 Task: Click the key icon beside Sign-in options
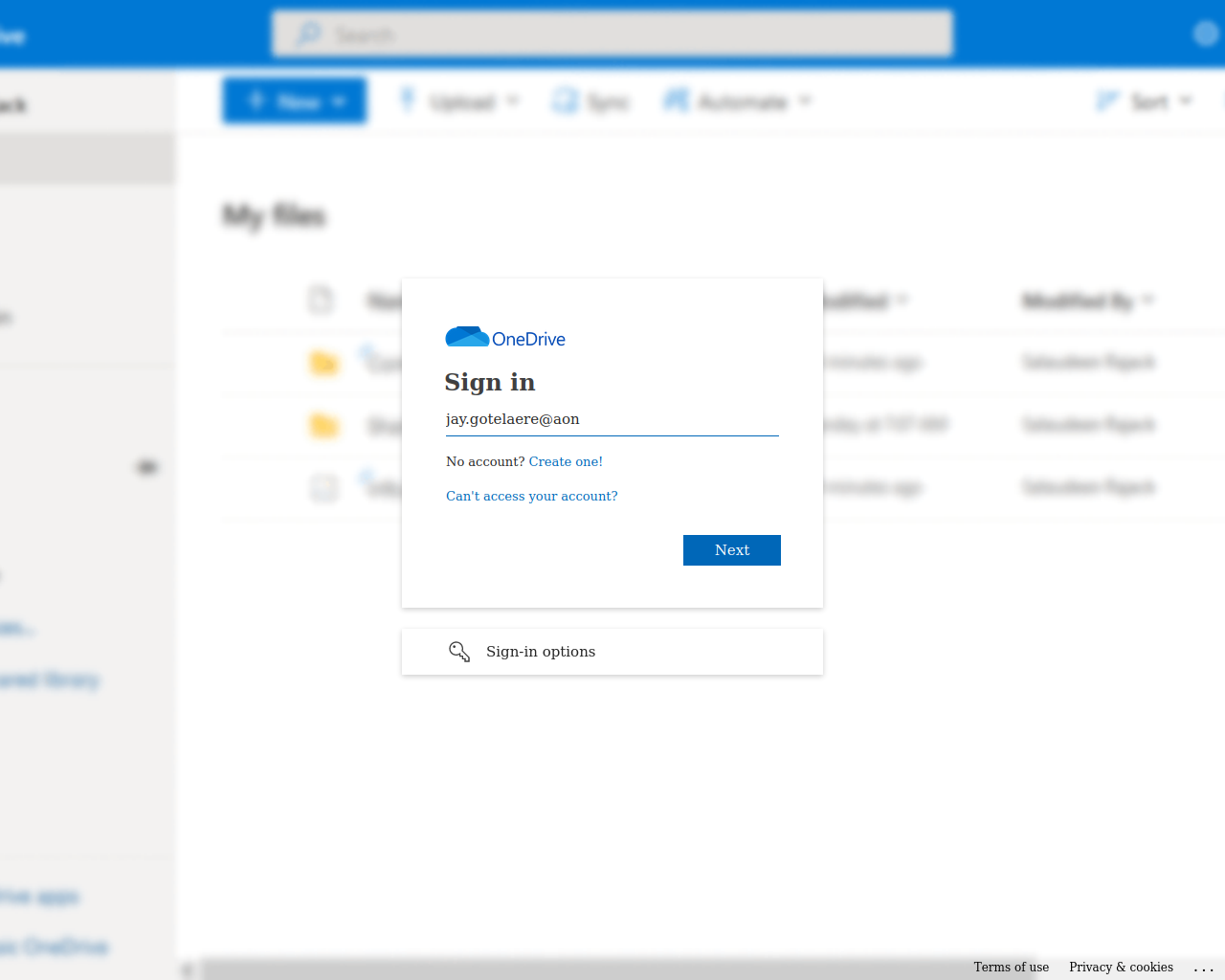click(459, 652)
